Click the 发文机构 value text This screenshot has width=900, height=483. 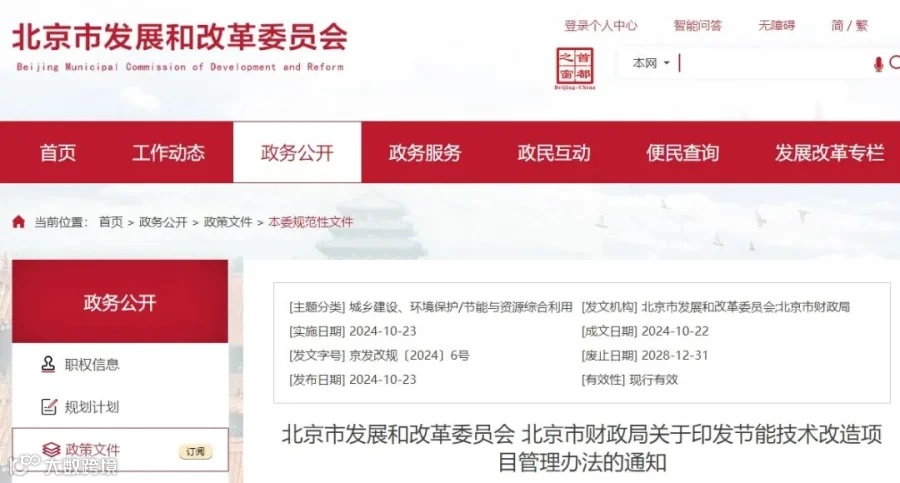(746, 307)
